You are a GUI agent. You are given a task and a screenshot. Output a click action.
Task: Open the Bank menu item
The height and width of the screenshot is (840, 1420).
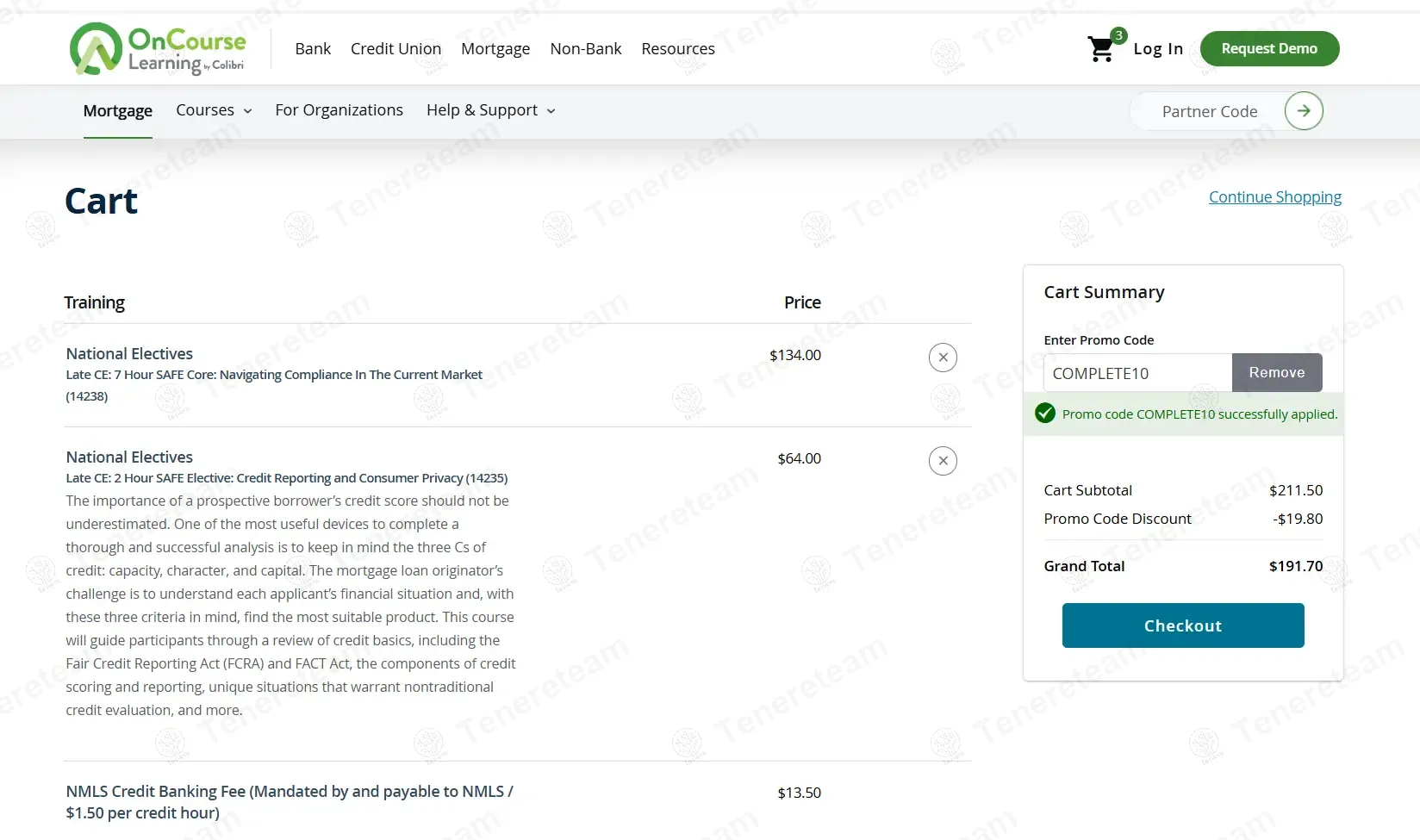click(x=313, y=49)
